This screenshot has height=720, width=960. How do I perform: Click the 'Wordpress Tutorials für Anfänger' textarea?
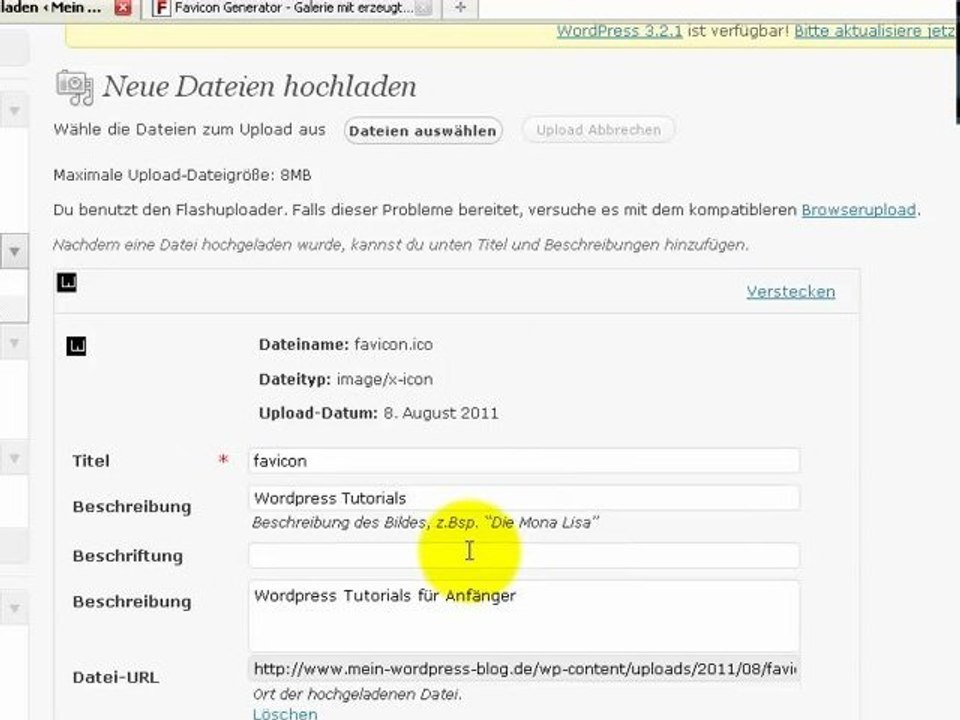coord(523,616)
